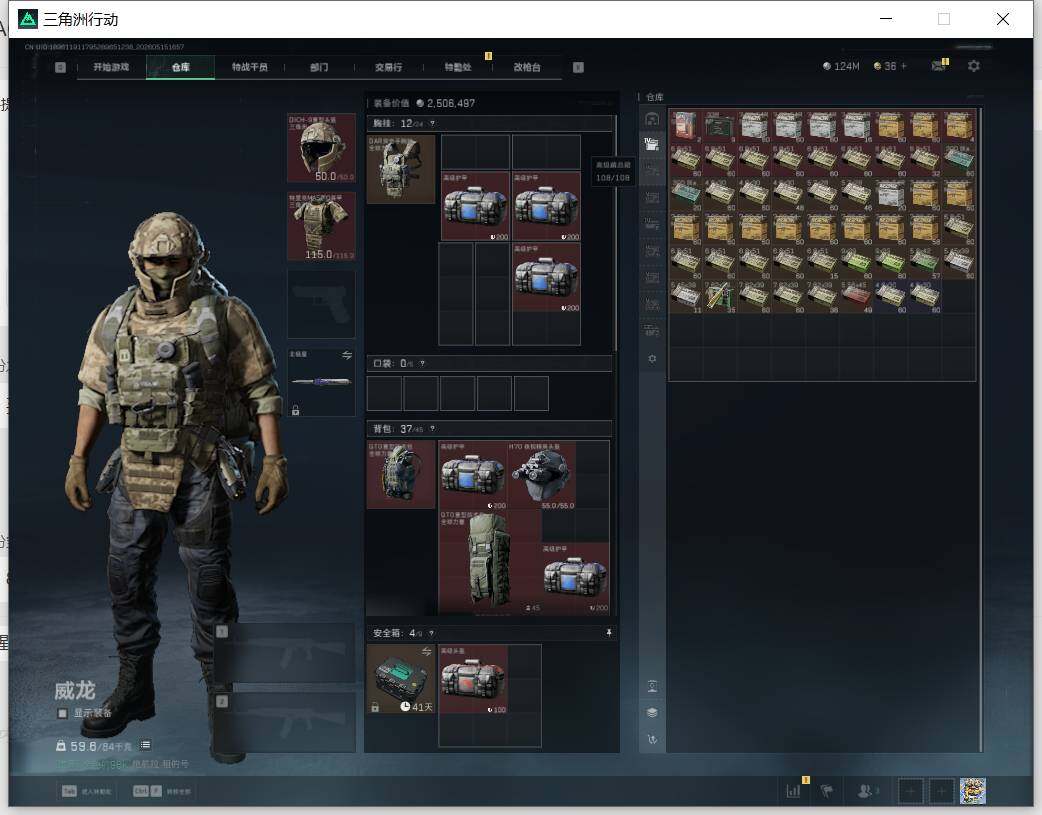Click the warehouse scrollbar
The width and height of the screenshot is (1042, 815).
(981, 429)
